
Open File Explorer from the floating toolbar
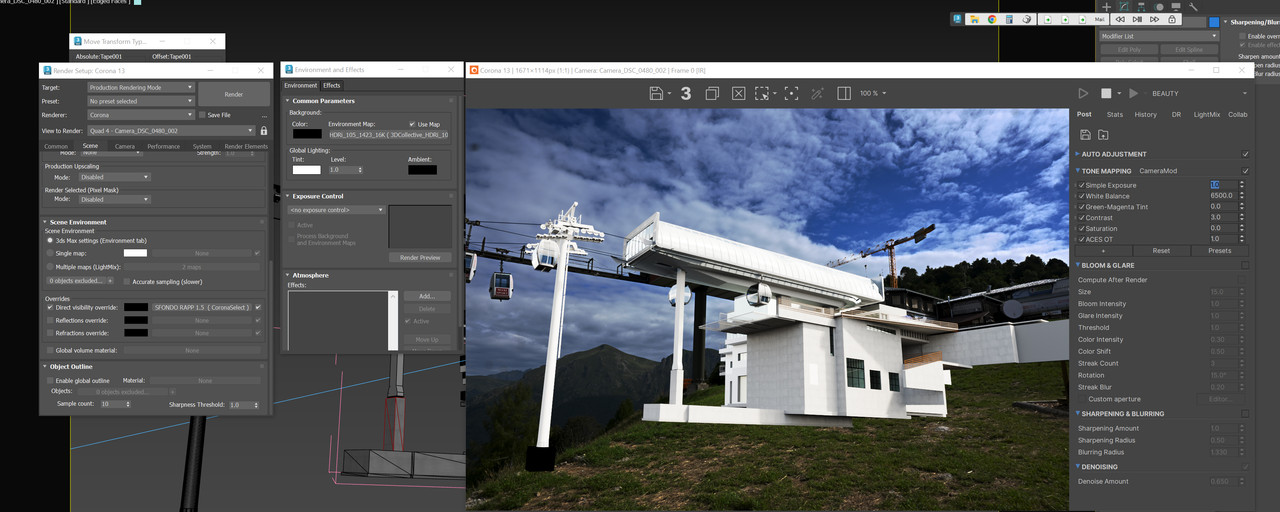tap(973, 19)
